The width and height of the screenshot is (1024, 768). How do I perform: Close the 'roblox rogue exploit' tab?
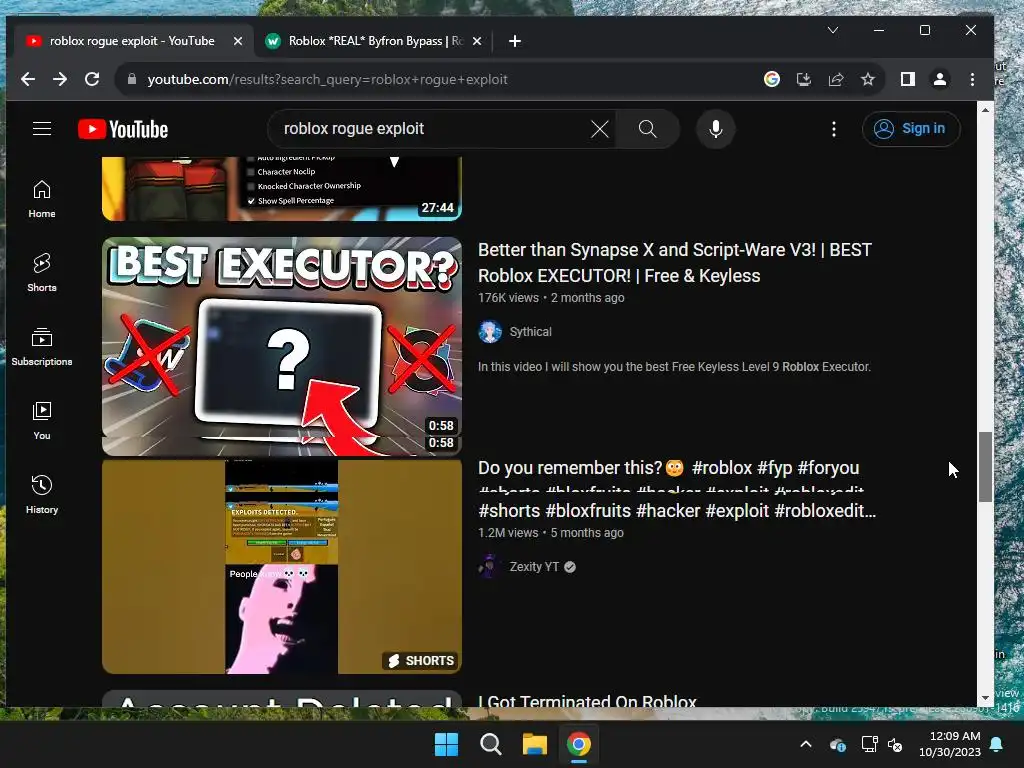pyautogui.click(x=238, y=40)
